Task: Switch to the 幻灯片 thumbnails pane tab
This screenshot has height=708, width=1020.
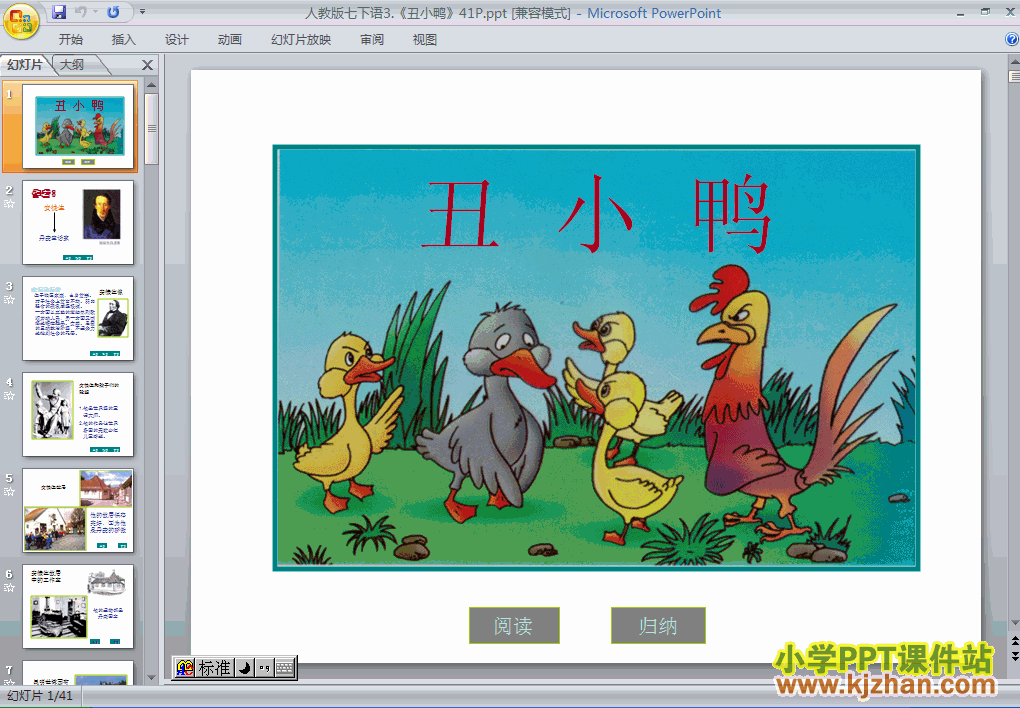Action: pyautogui.click(x=25, y=64)
